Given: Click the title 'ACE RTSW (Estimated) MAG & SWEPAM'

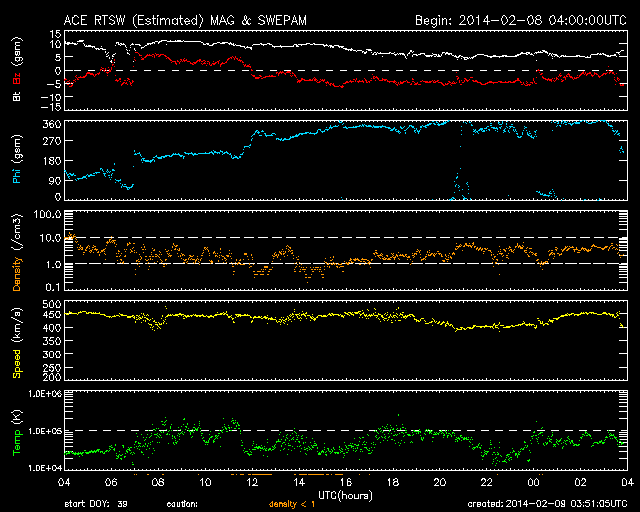Looking at the screenshot, I should click(x=185, y=20).
